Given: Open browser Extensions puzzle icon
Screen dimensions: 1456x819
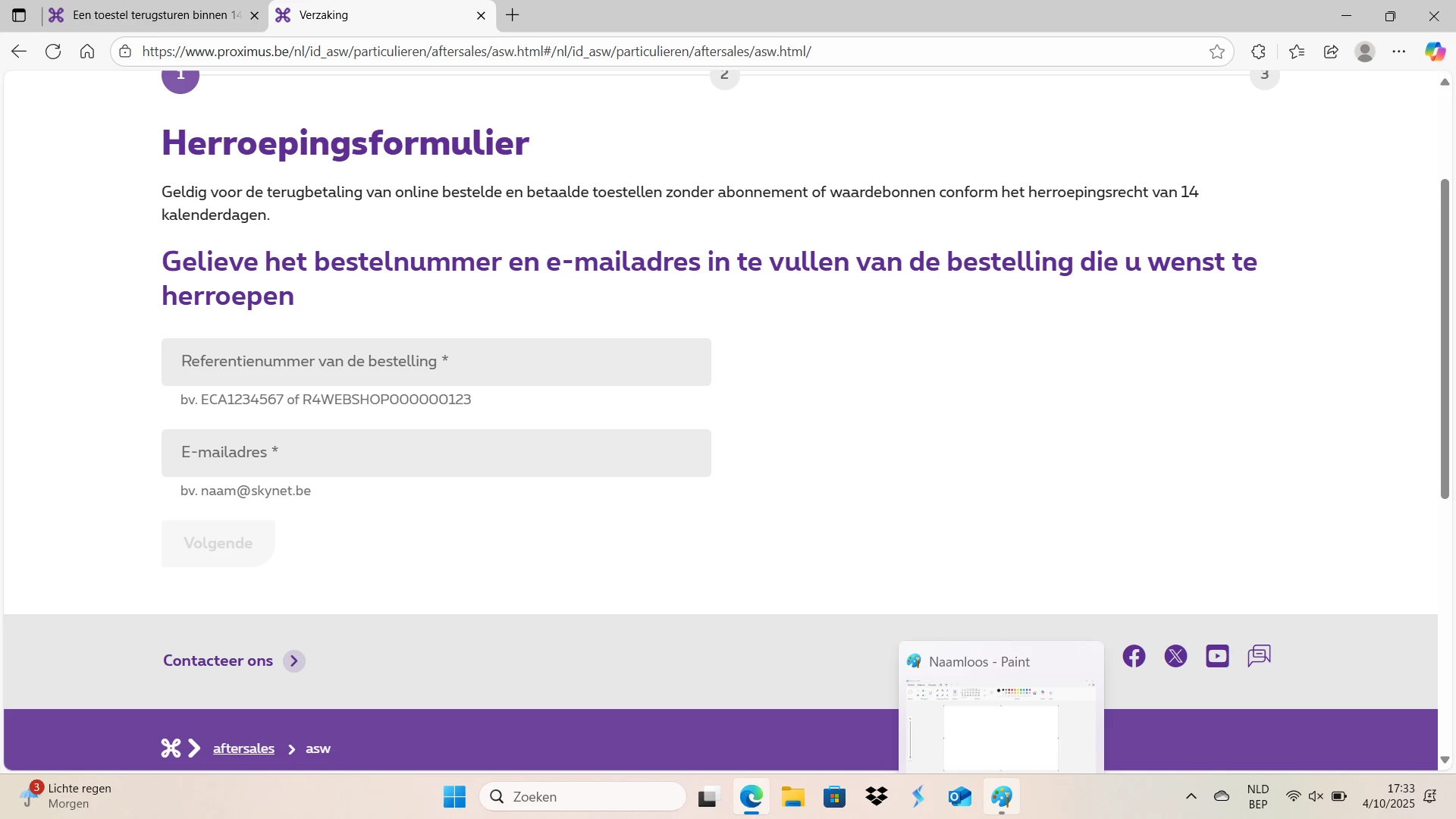Looking at the screenshot, I should pos(1258,52).
